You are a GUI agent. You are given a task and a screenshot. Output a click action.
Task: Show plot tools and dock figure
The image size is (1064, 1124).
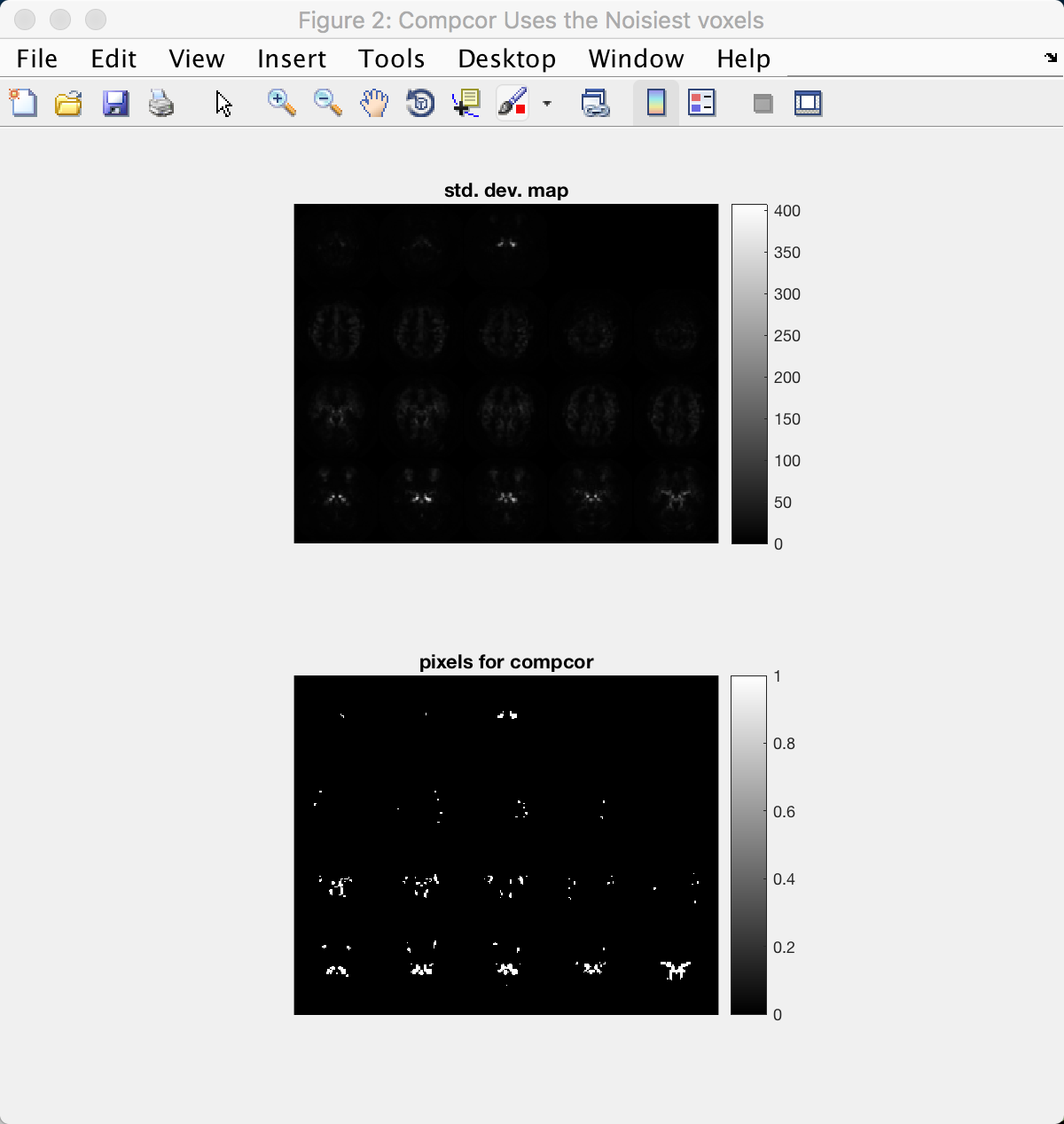tap(808, 103)
